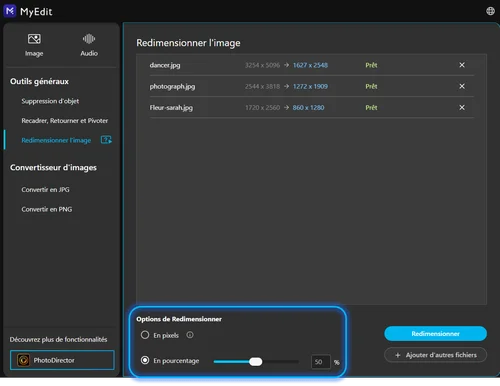This screenshot has width=500, height=386.
Task: Click the dancer.jpg file name
Action: click(165, 65)
